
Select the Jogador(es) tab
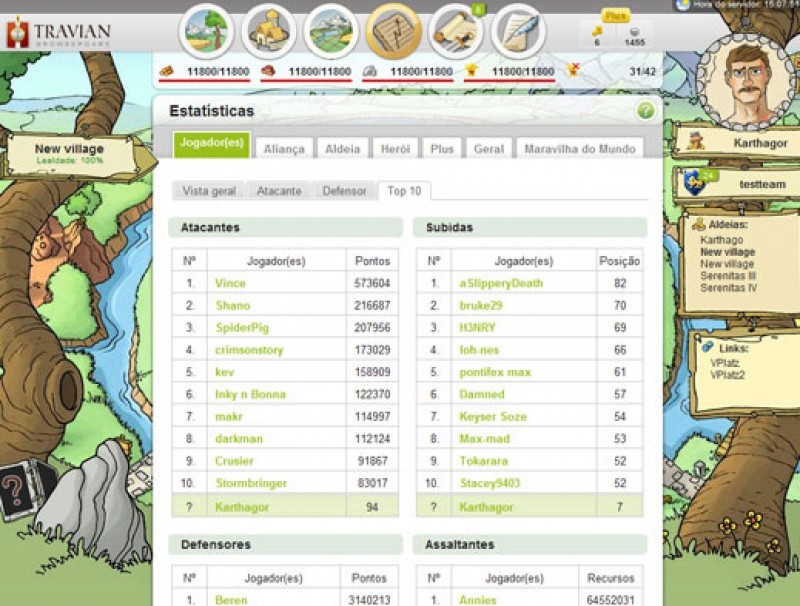tap(212, 145)
